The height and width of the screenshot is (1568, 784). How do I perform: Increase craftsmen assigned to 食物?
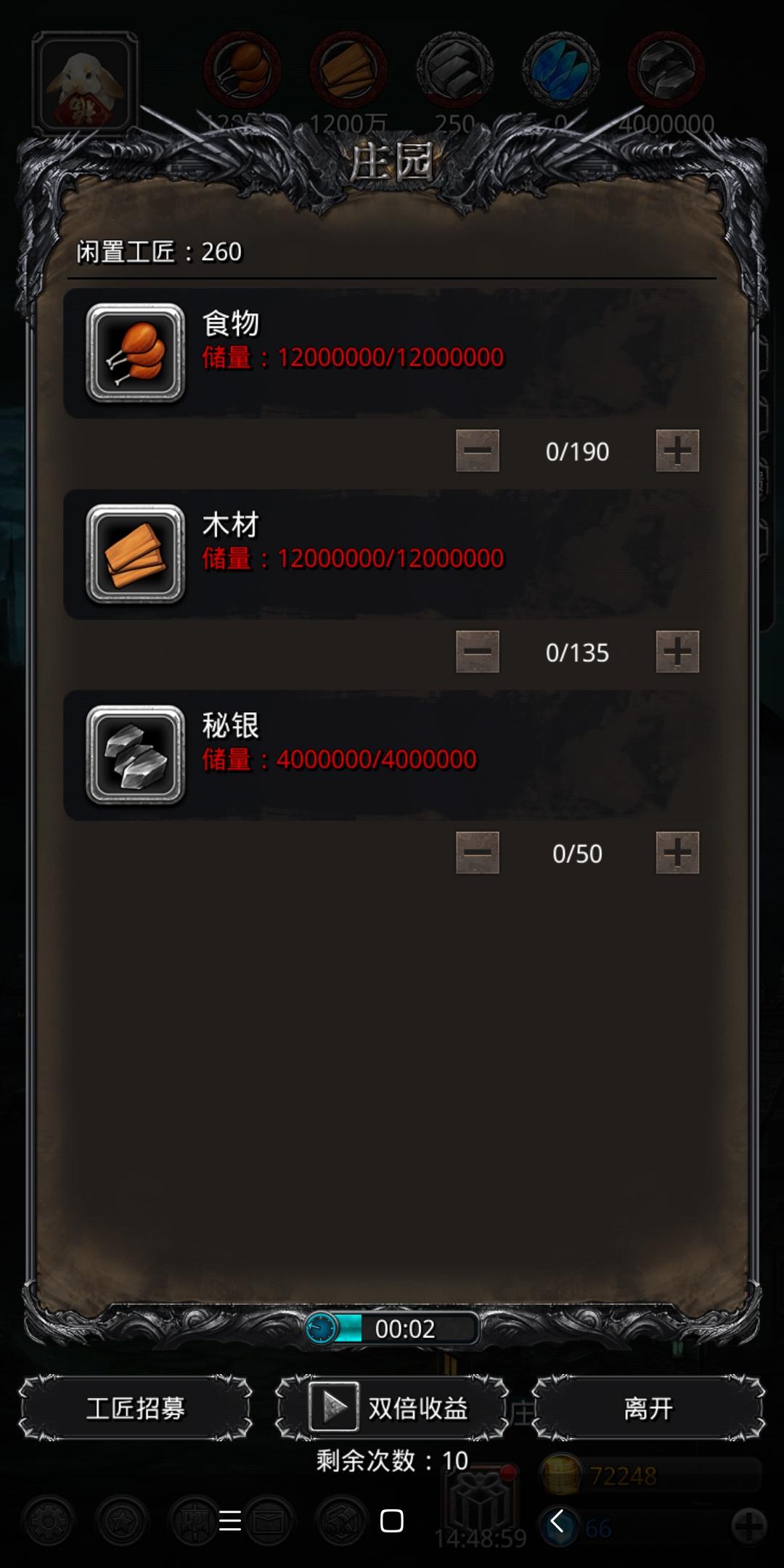tap(677, 451)
